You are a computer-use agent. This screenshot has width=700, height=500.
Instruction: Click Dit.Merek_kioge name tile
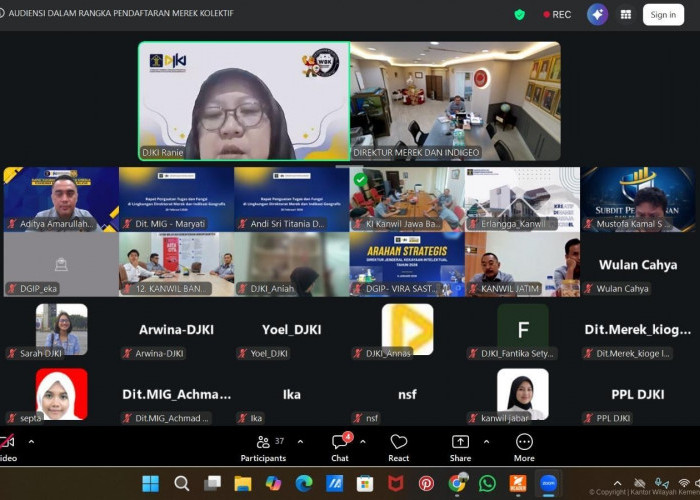638,329
